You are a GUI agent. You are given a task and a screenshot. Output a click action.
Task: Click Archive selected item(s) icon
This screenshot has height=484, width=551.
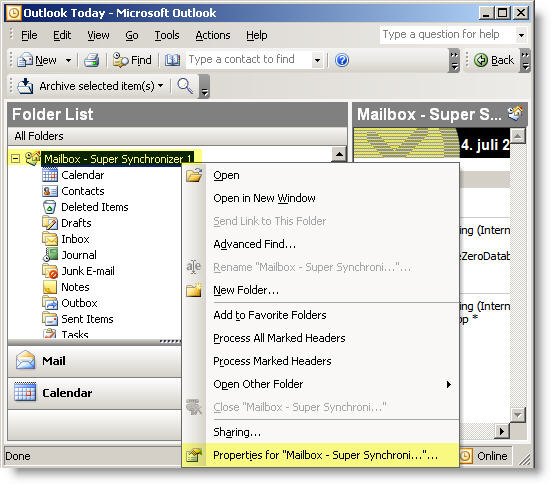pyautogui.click(x=25, y=86)
